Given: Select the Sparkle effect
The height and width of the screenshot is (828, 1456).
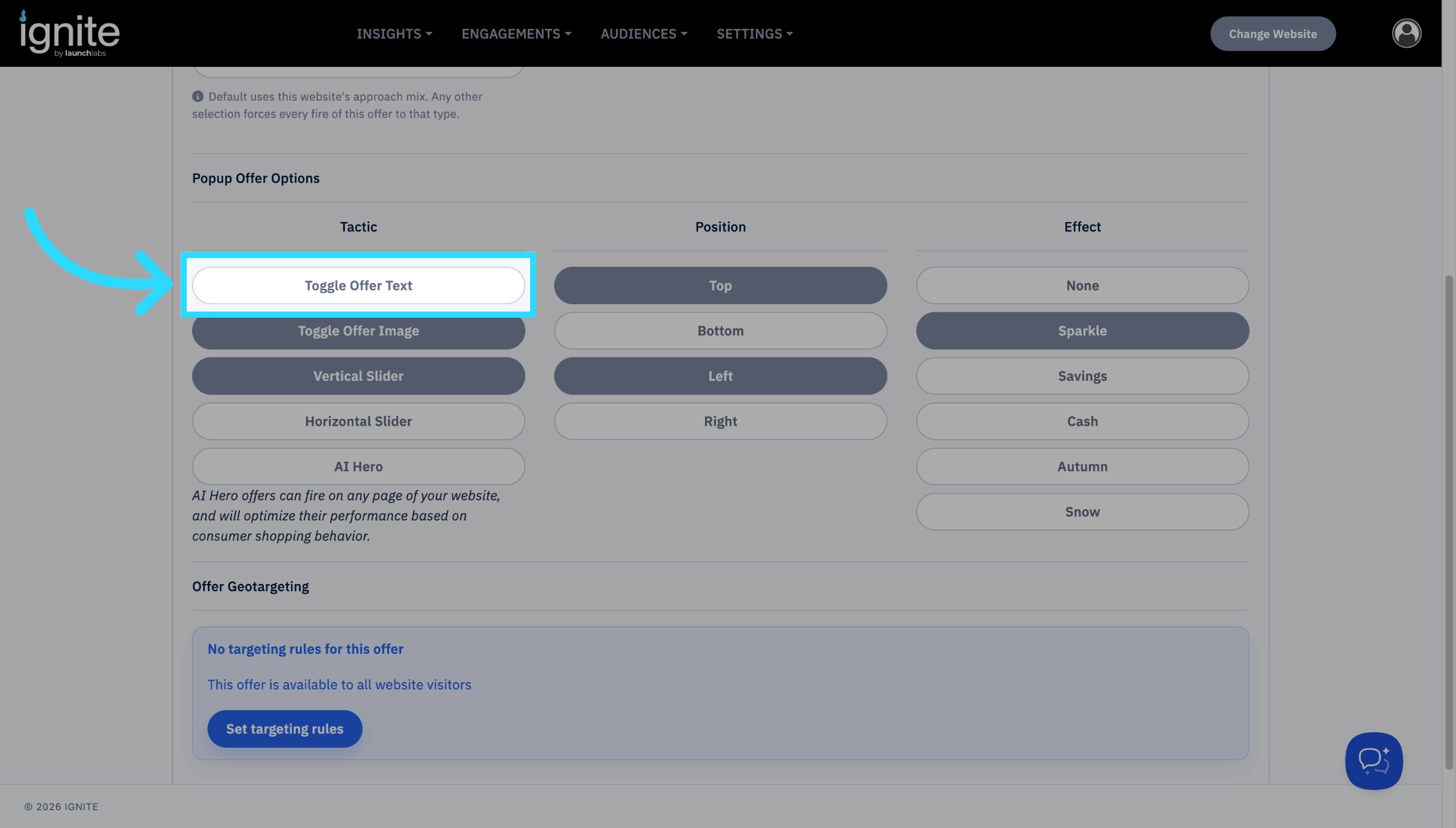Looking at the screenshot, I should [x=1082, y=331].
